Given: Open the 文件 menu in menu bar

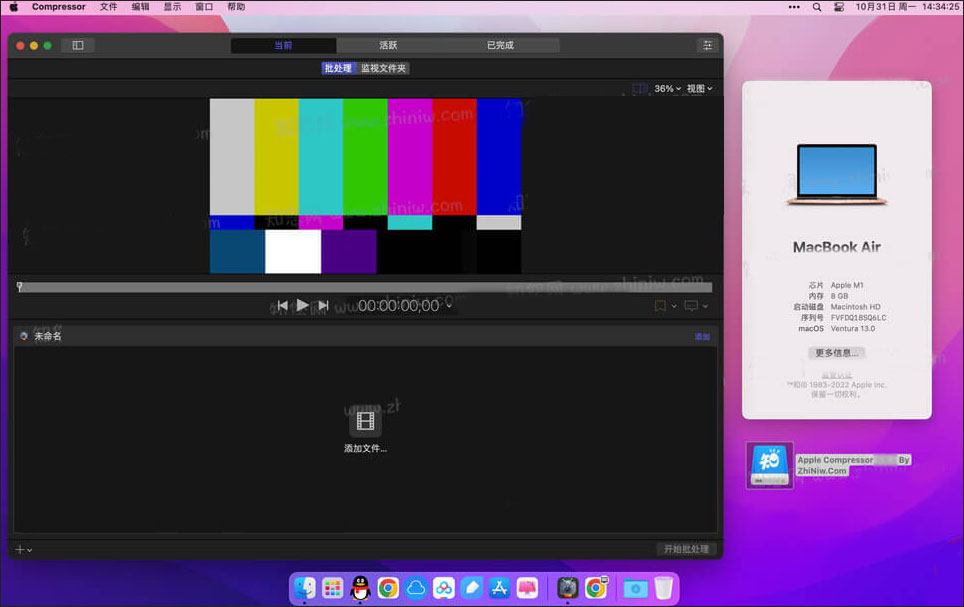Looking at the screenshot, I should 108,7.
